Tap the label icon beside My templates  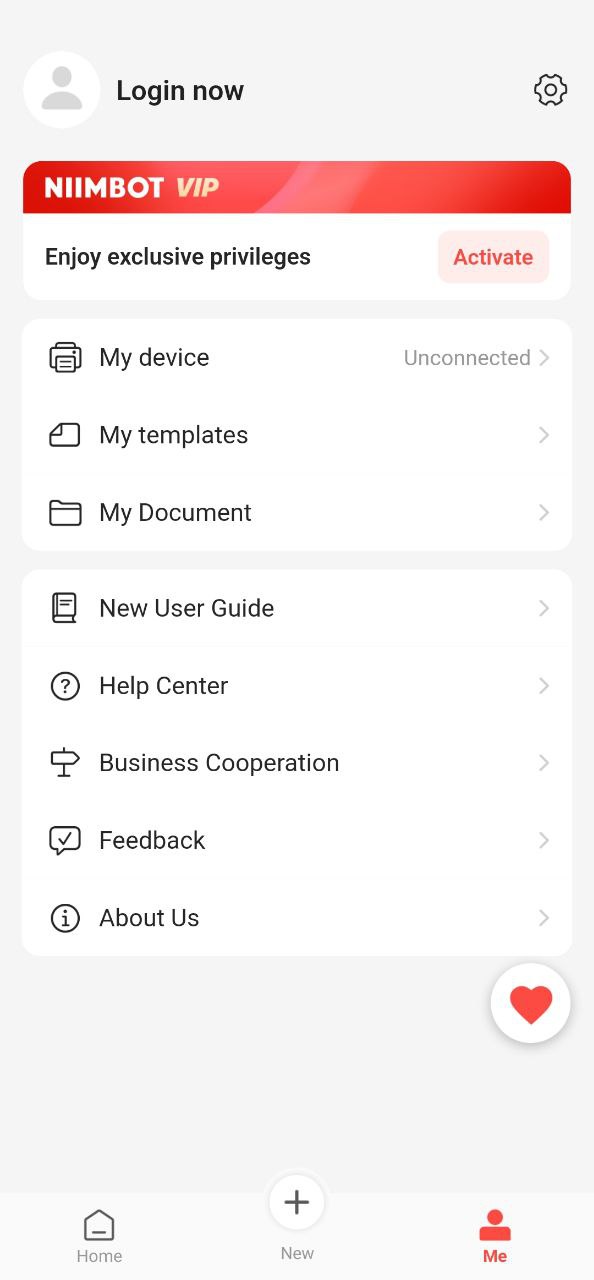click(x=65, y=435)
